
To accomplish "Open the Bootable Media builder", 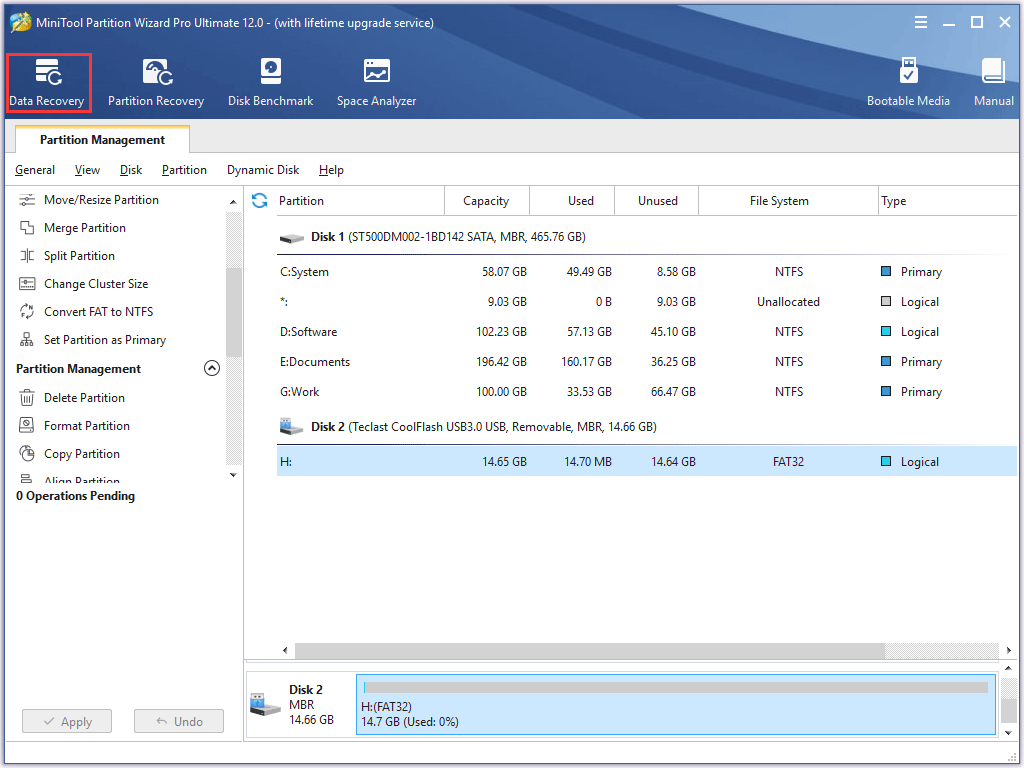I will (908, 83).
